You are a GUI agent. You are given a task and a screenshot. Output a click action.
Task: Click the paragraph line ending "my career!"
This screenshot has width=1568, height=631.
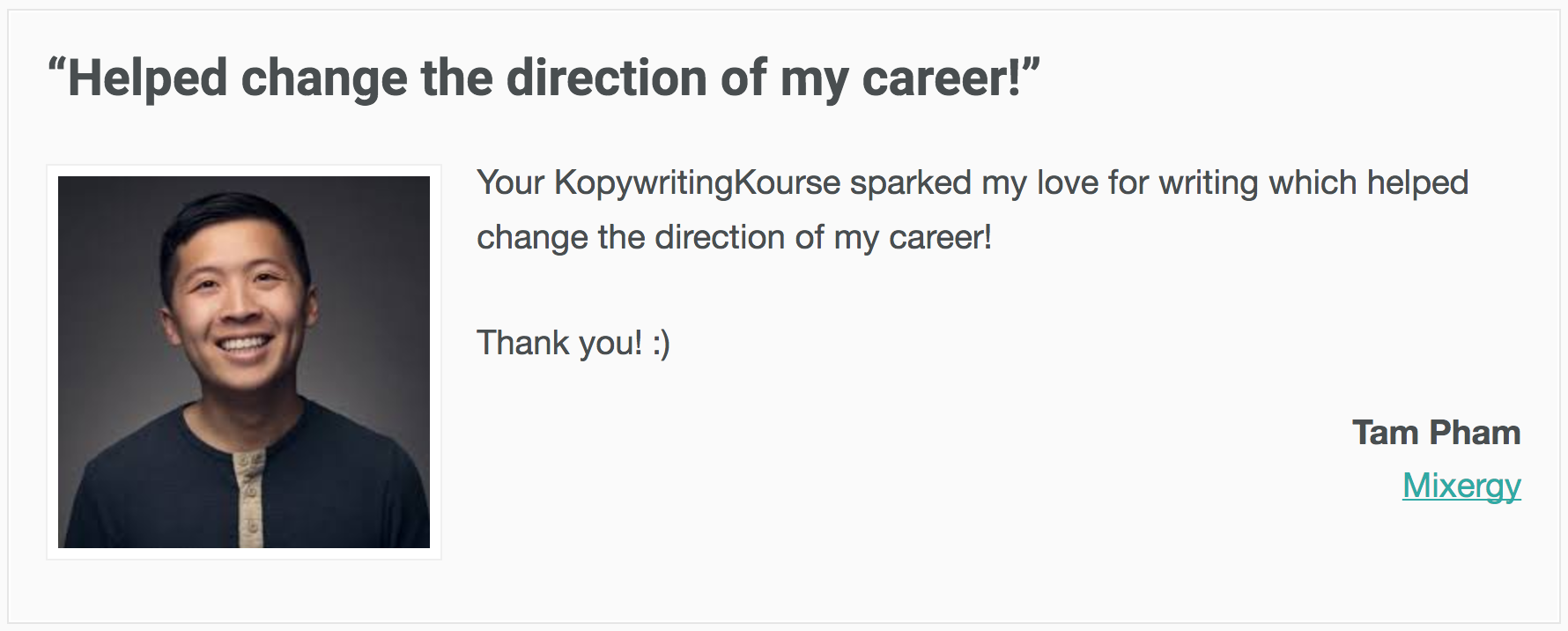coord(735,238)
